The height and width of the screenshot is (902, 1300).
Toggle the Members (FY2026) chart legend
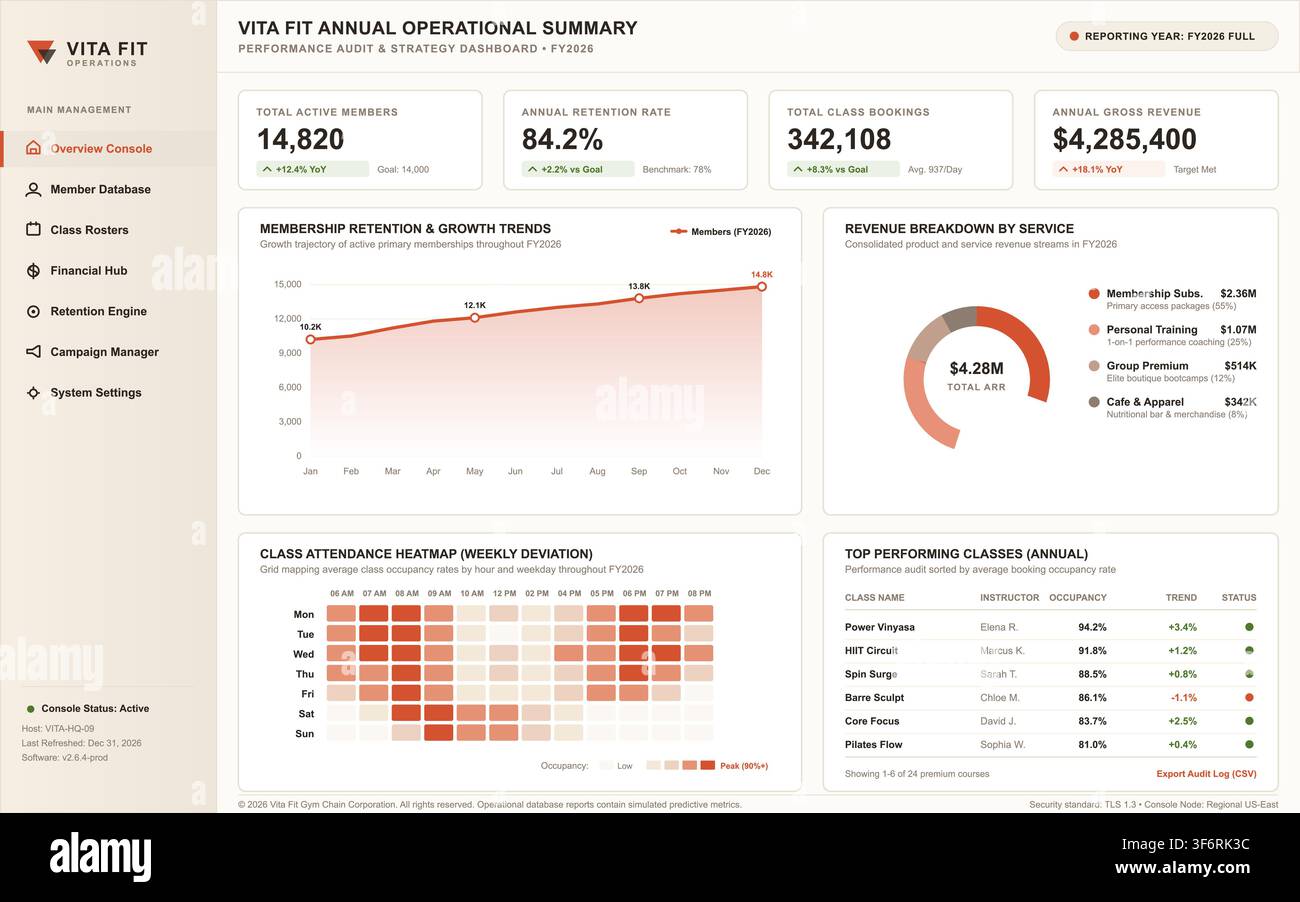720,232
